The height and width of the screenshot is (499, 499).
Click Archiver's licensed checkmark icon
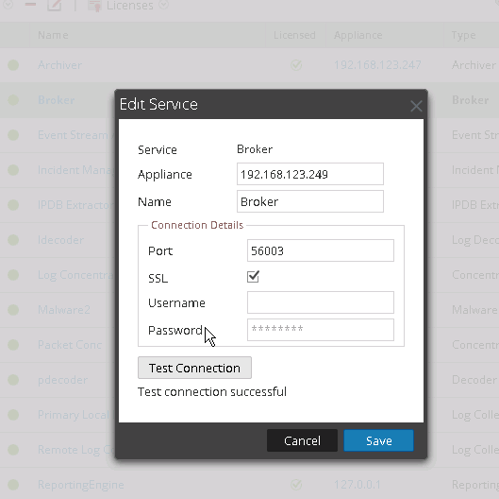(296, 65)
